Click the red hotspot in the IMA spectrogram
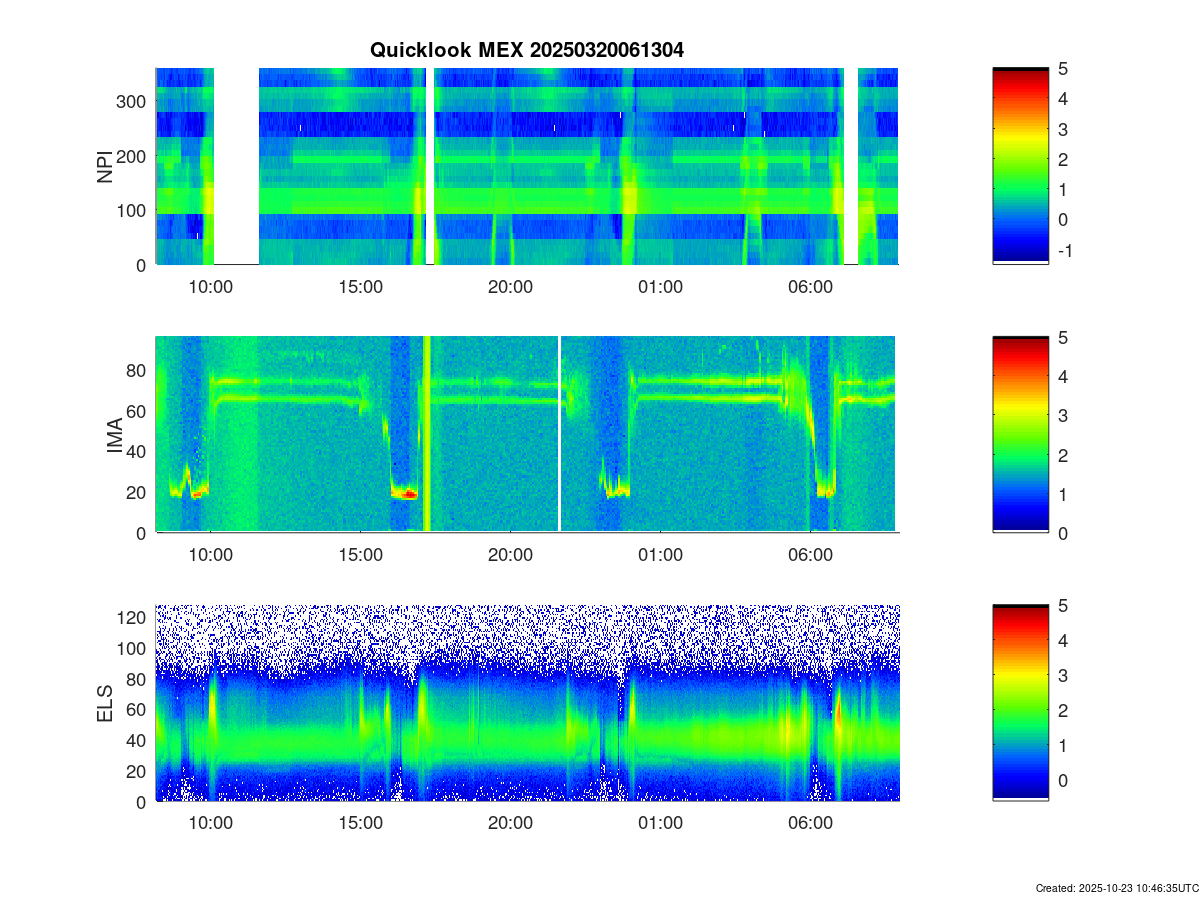The height and width of the screenshot is (900, 1200). (408, 493)
